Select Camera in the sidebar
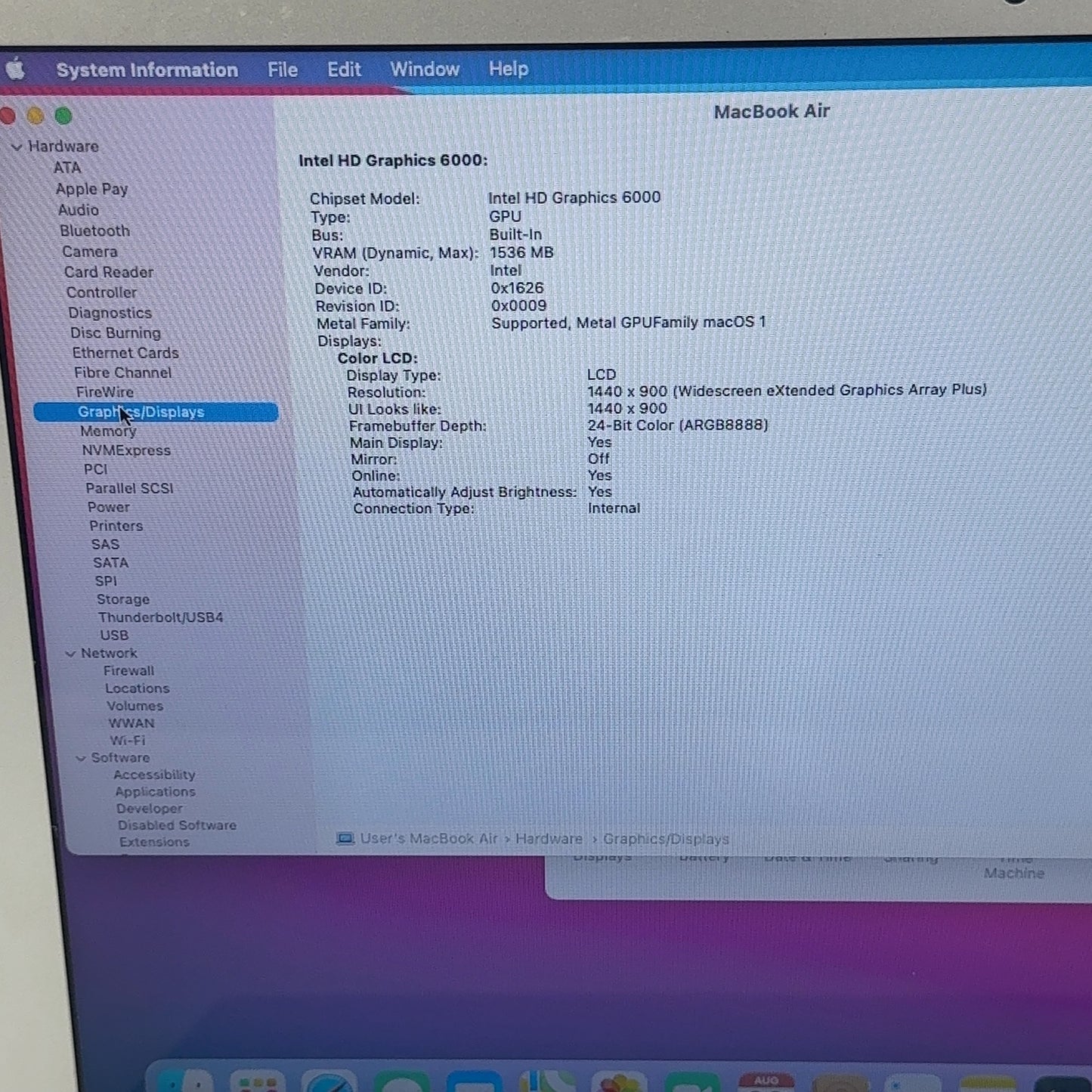This screenshot has height=1092, width=1092. pyautogui.click(x=90, y=252)
